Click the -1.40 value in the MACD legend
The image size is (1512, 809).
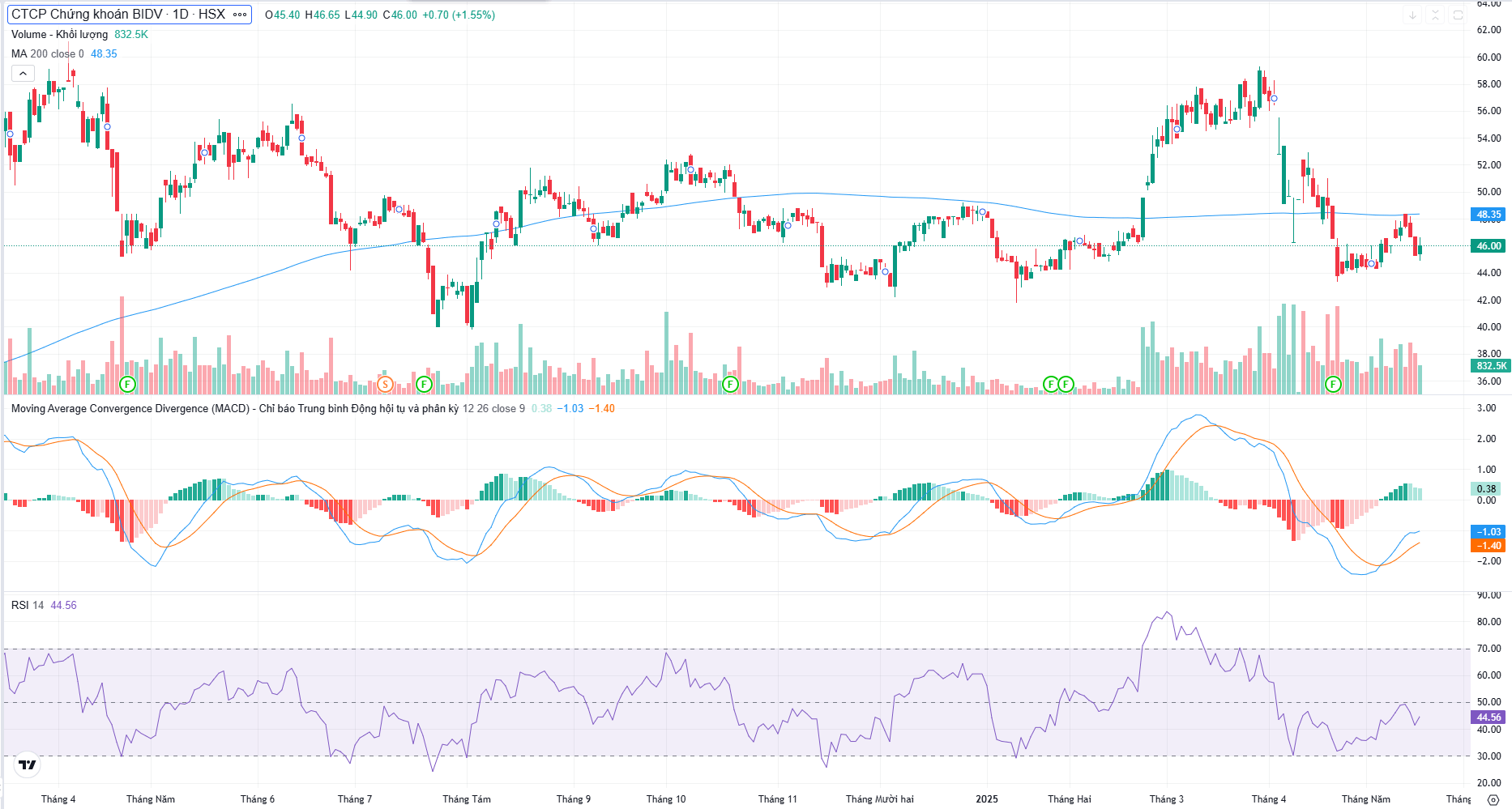tap(601, 408)
